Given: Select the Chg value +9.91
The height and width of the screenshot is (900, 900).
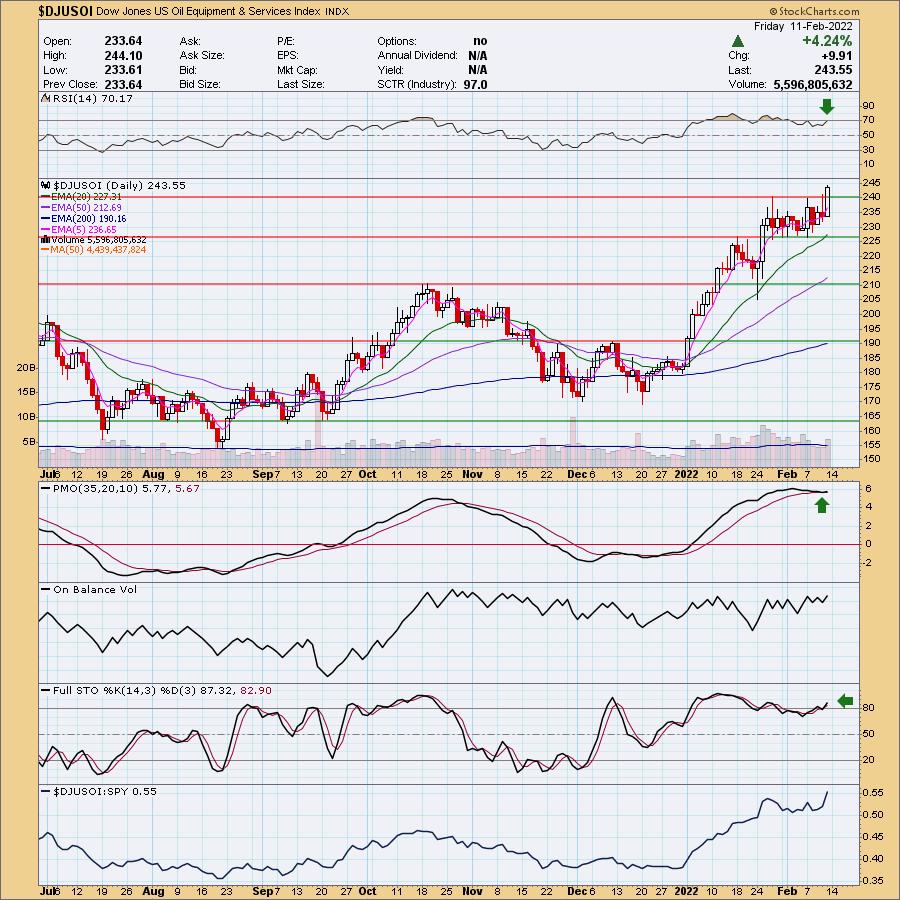Looking at the screenshot, I should 837,55.
